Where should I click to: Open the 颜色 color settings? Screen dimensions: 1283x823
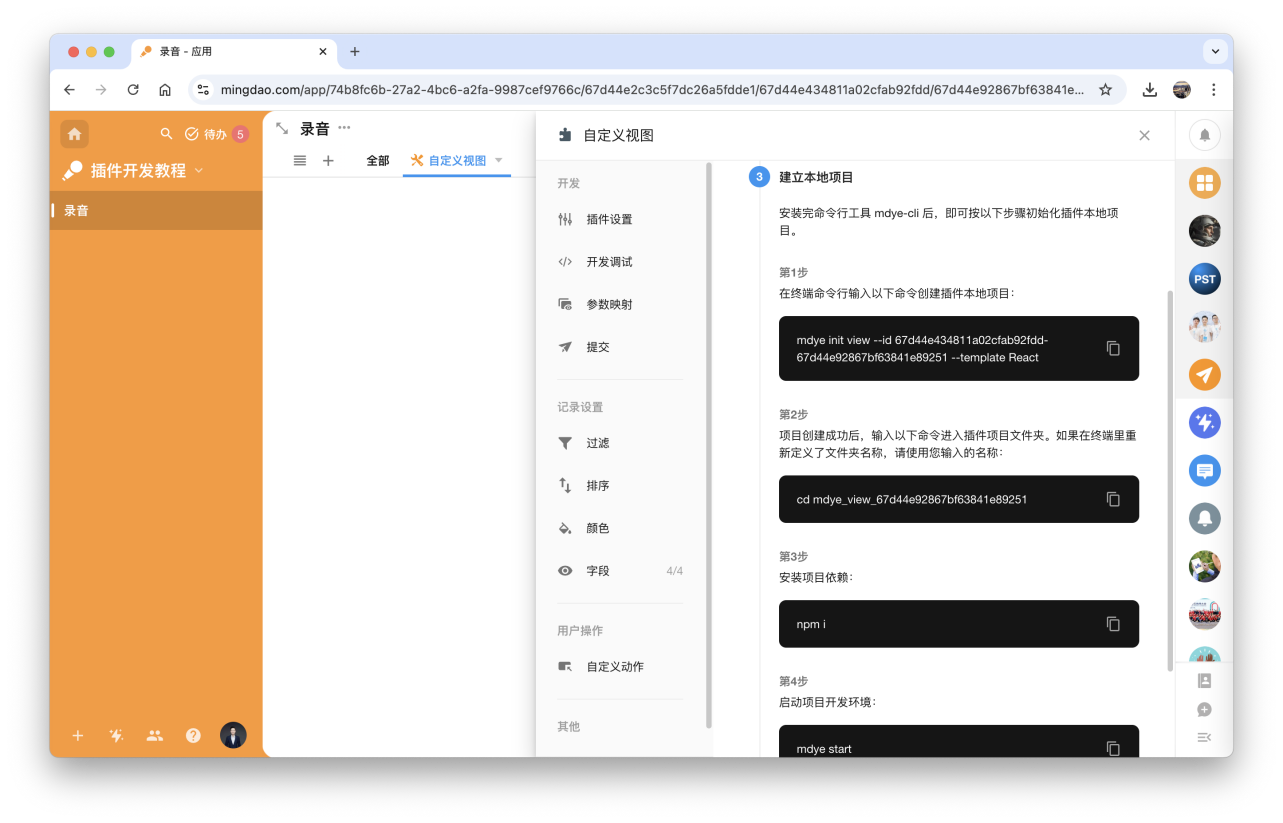[x=598, y=528]
